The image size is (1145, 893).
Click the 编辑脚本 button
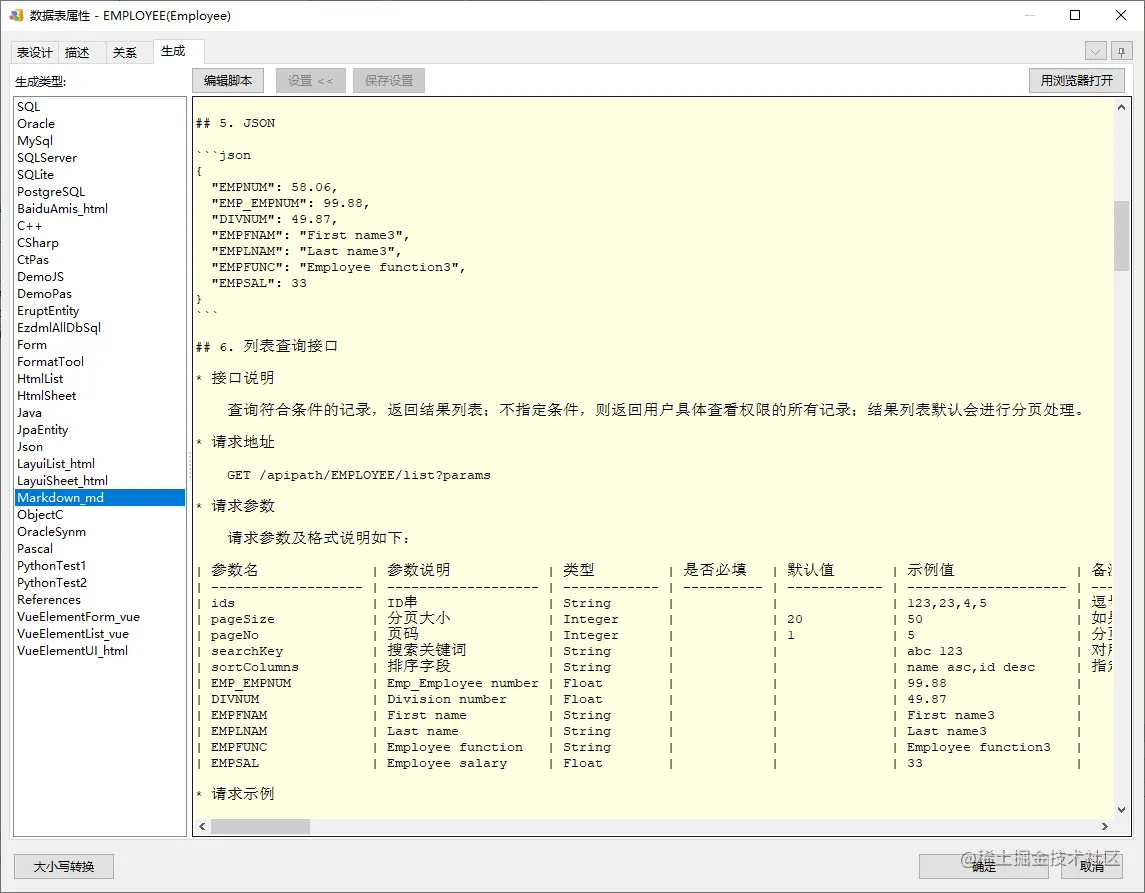(x=228, y=80)
